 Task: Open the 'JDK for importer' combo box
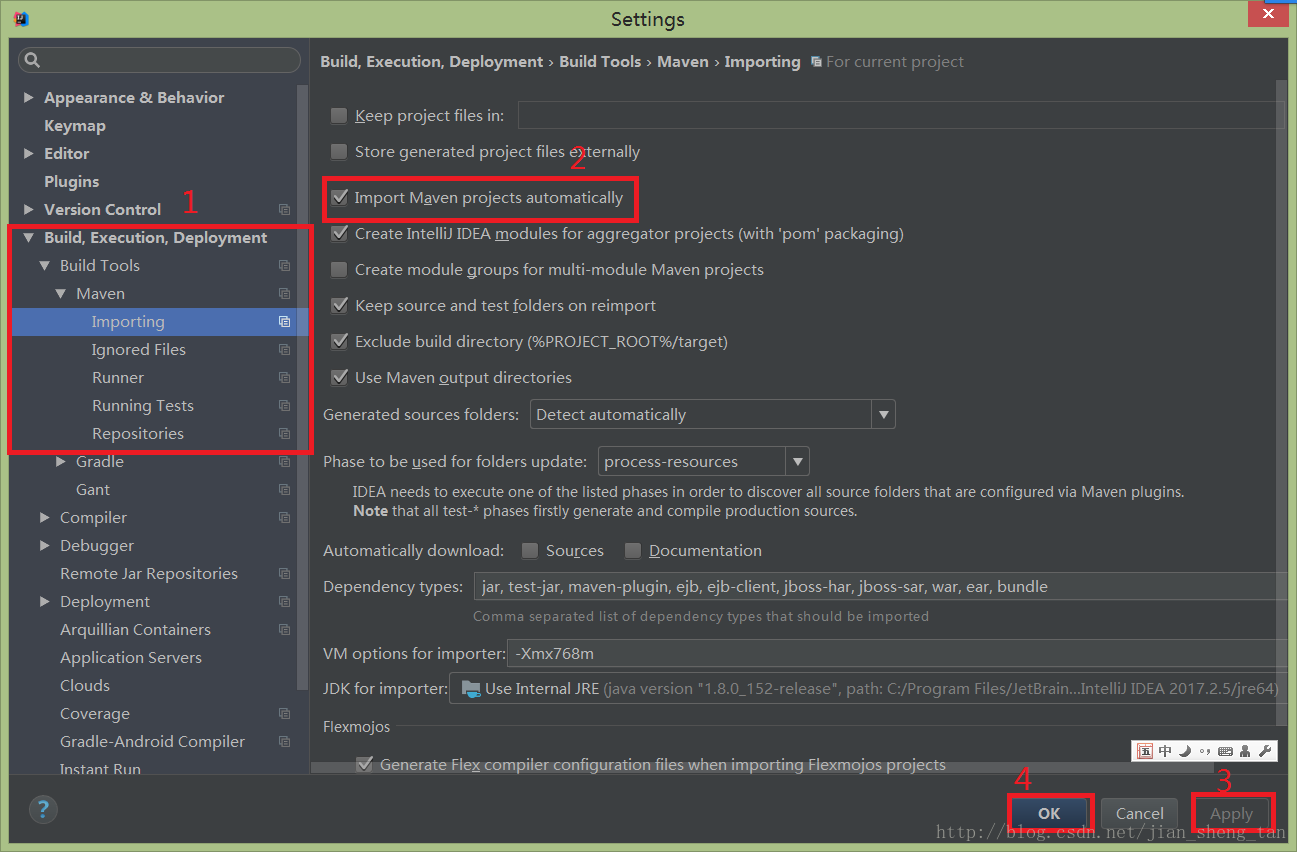867,689
